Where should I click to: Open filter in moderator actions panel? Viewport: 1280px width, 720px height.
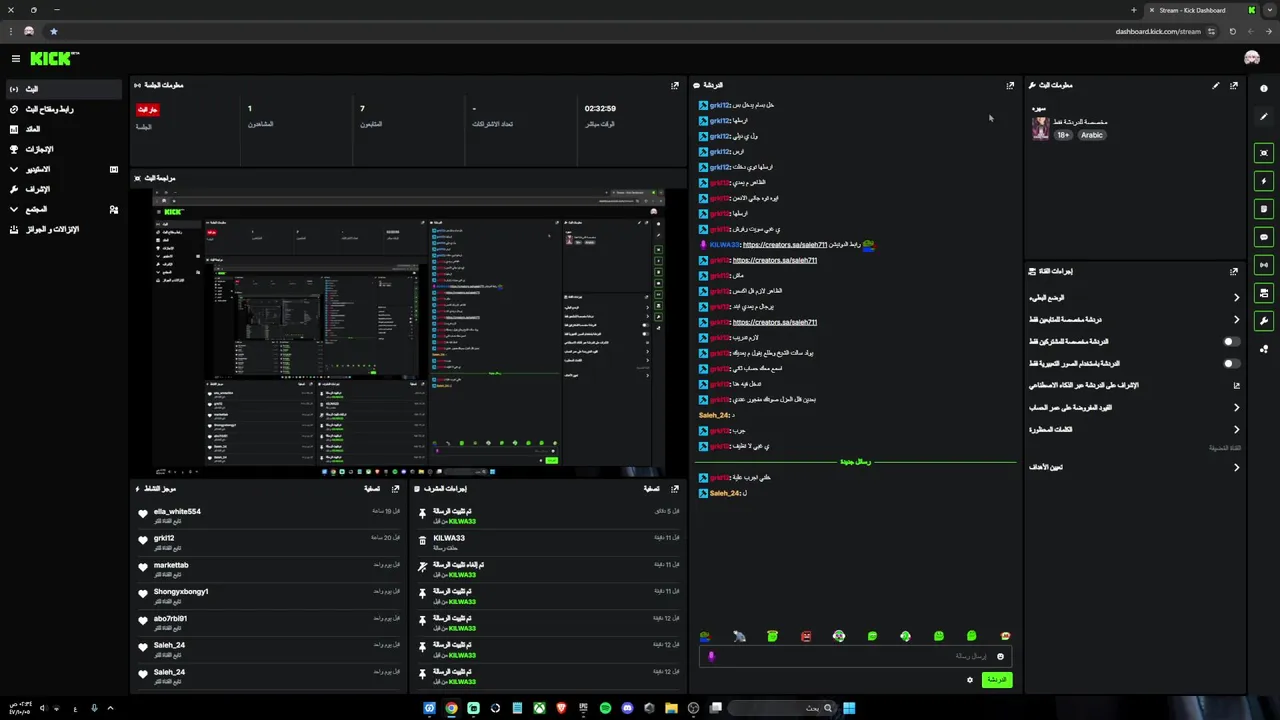click(x=651, y=489)
